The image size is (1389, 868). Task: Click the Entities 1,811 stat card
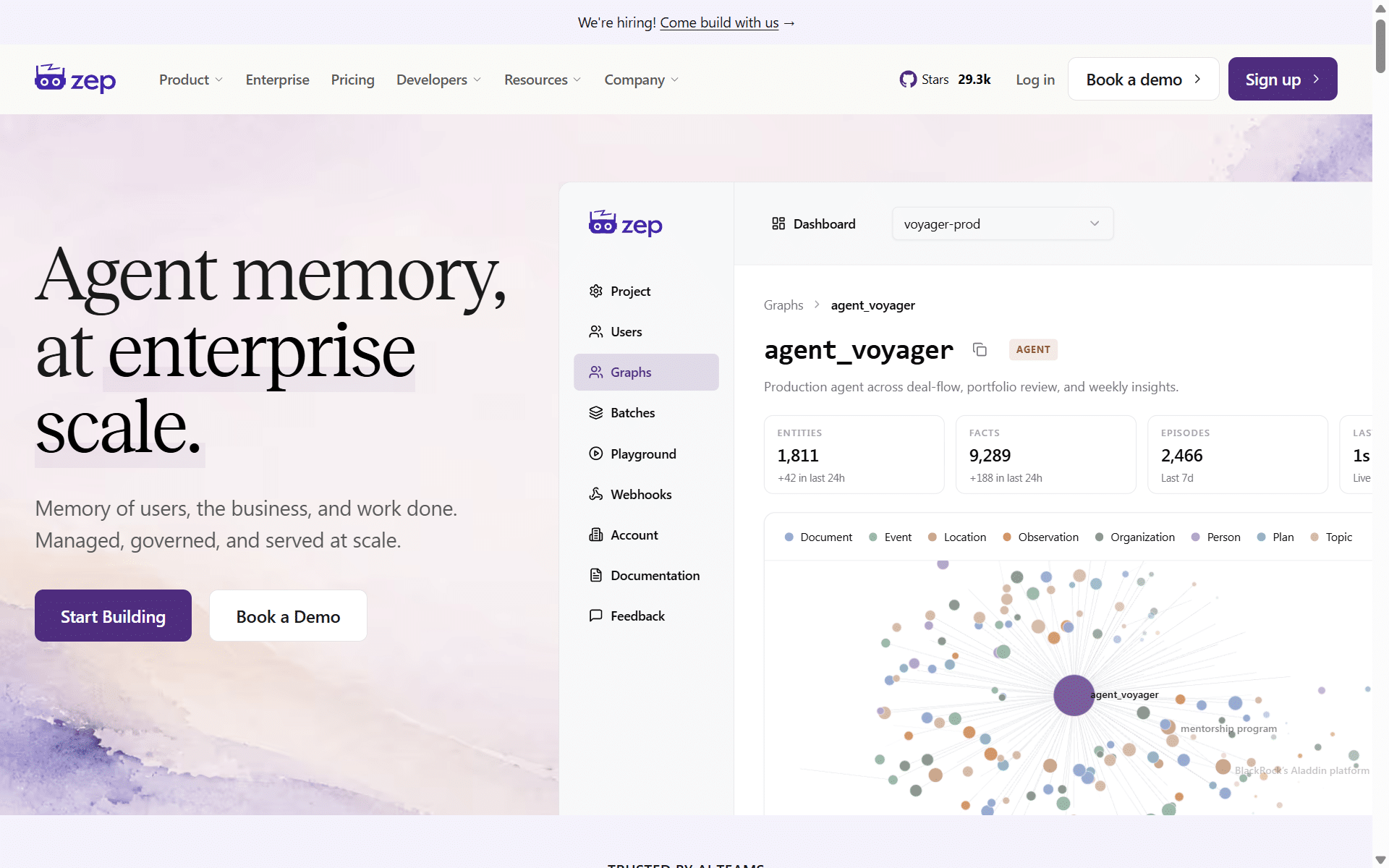click(x=854, y=454)
